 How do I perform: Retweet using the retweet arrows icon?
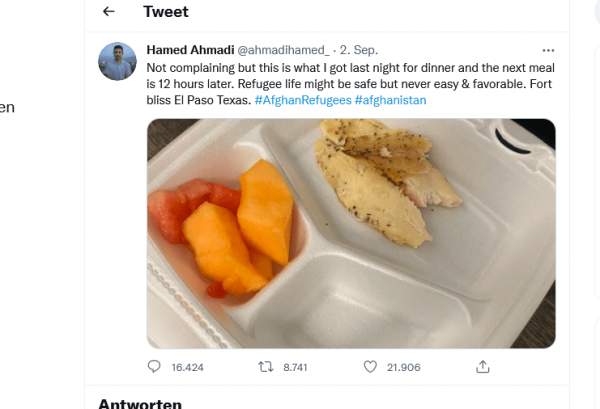pyautogui.click(x=266, y=367)
